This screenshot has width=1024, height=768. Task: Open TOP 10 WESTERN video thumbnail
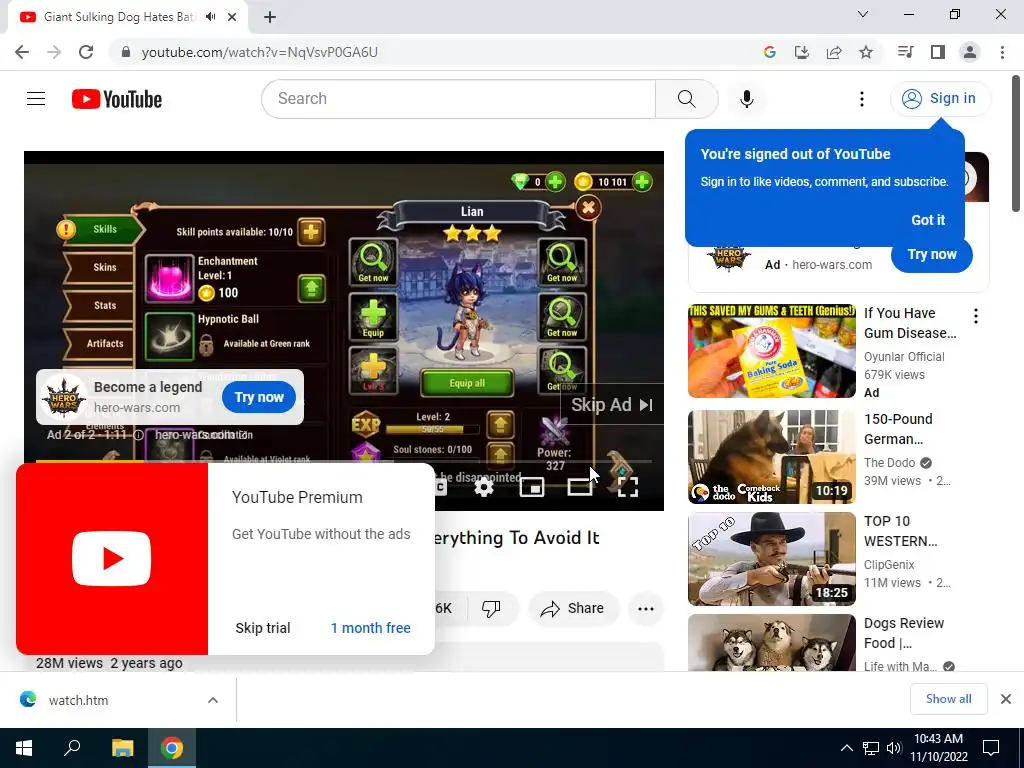click(x=771, y=559)
